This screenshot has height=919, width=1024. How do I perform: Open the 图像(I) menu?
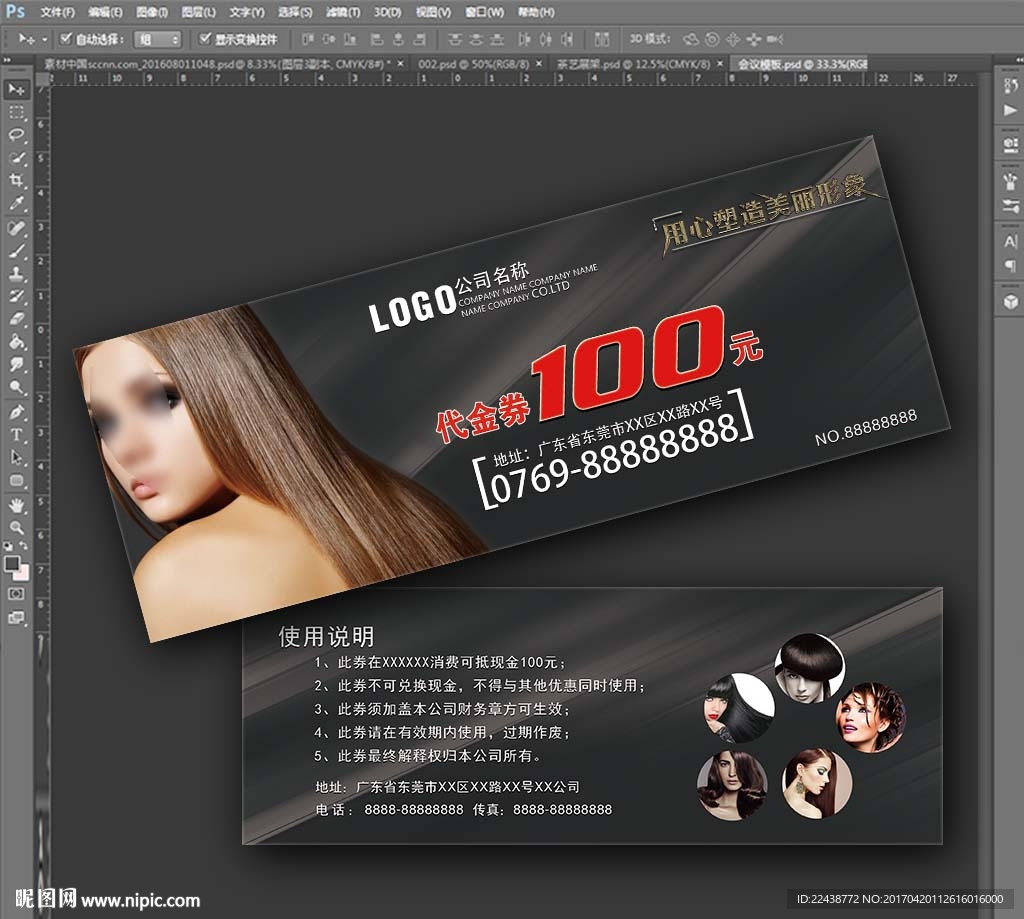coord(152,12)
